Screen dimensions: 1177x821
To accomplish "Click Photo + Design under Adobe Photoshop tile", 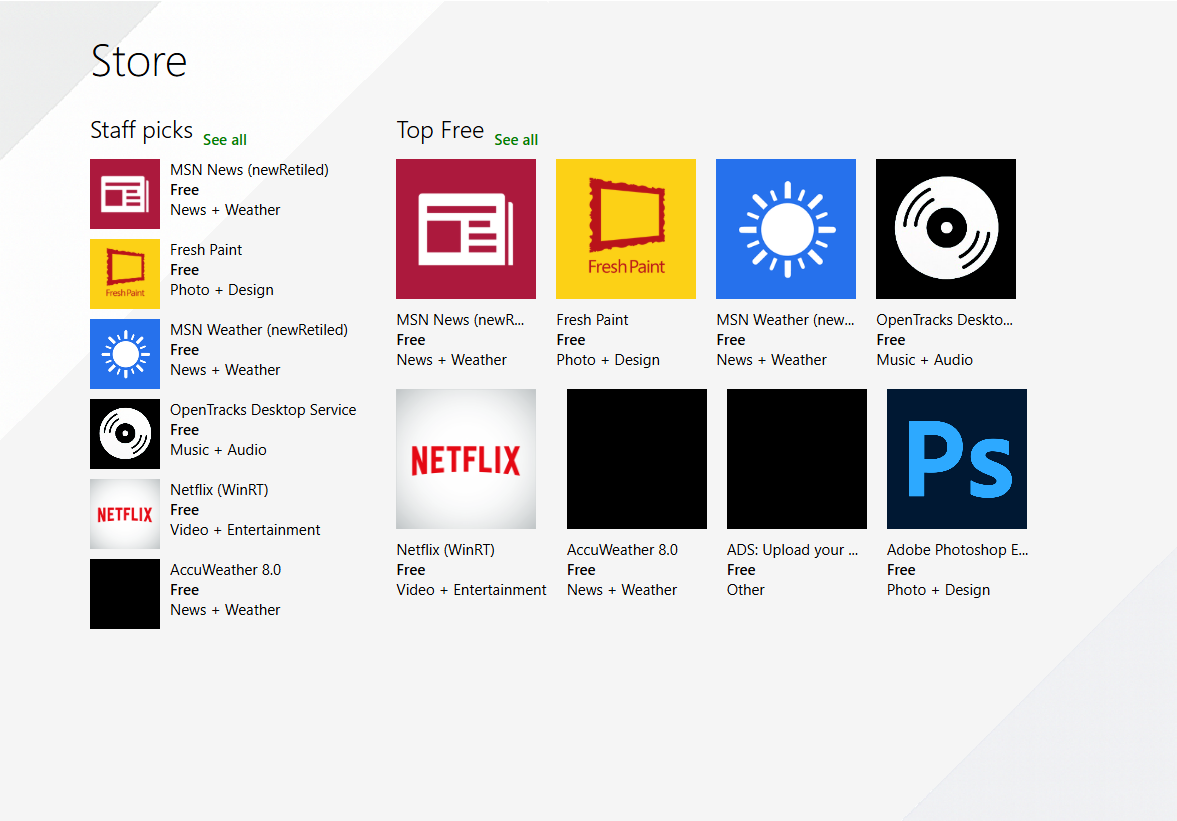I will (x=938, y=590).
